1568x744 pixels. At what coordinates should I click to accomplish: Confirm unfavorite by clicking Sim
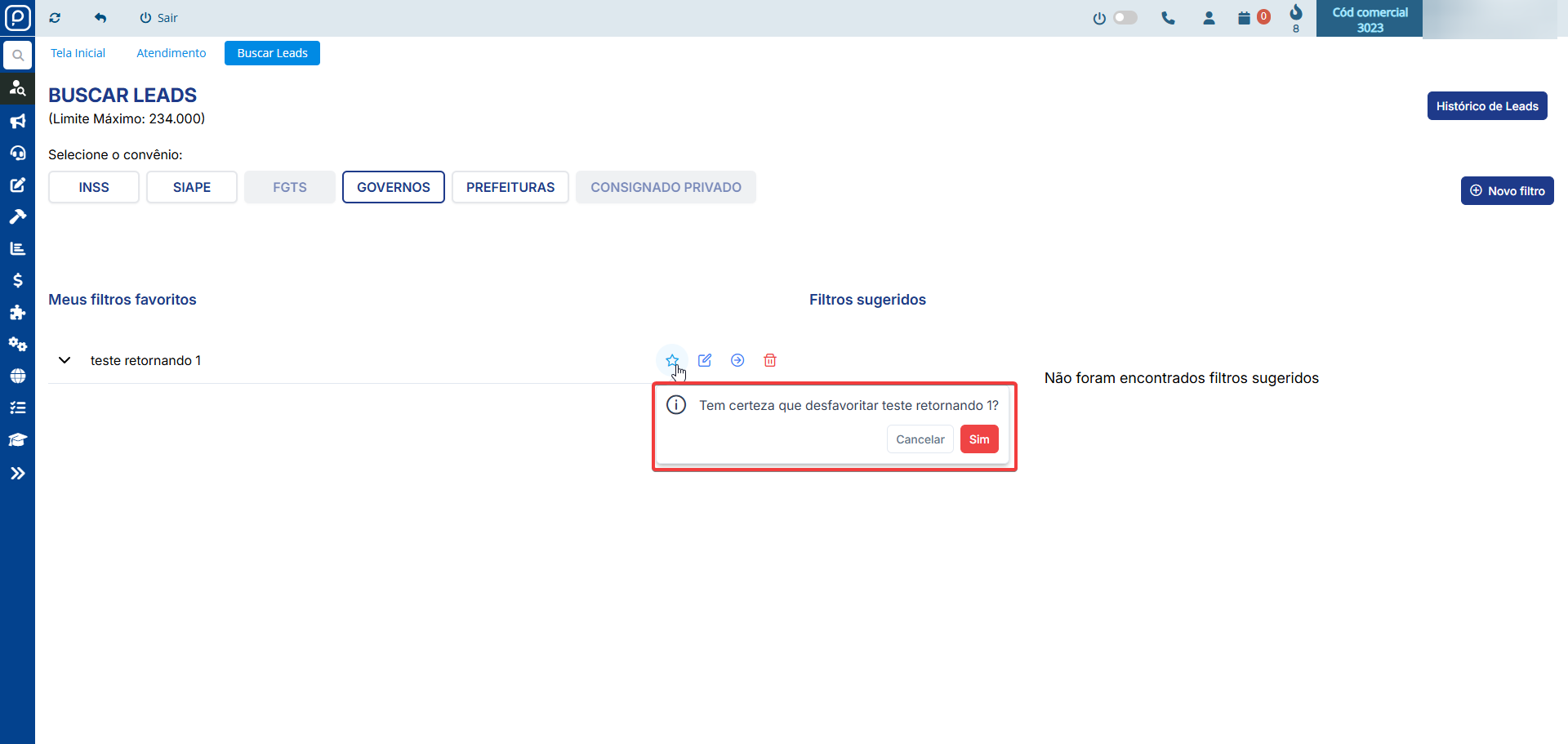tap(978, 439)
